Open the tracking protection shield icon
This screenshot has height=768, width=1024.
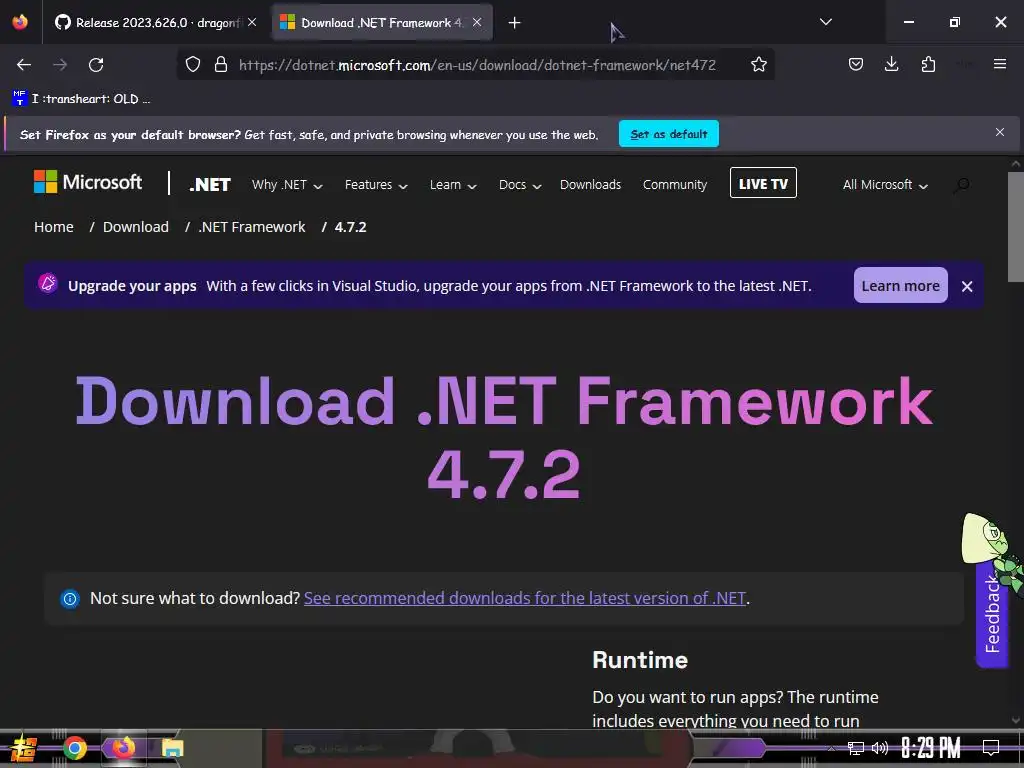point(193,64)
